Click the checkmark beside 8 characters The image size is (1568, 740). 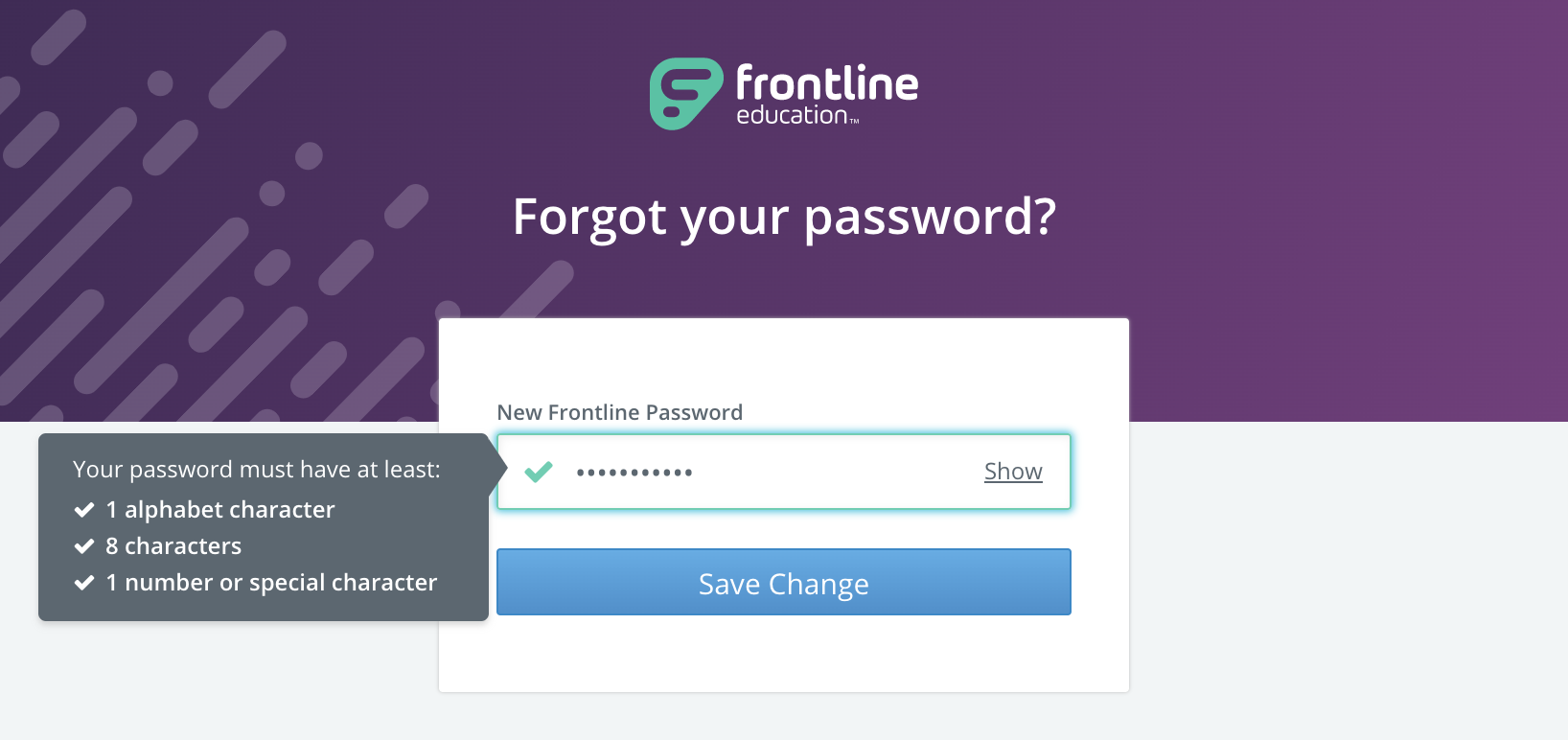pos(84,546)
